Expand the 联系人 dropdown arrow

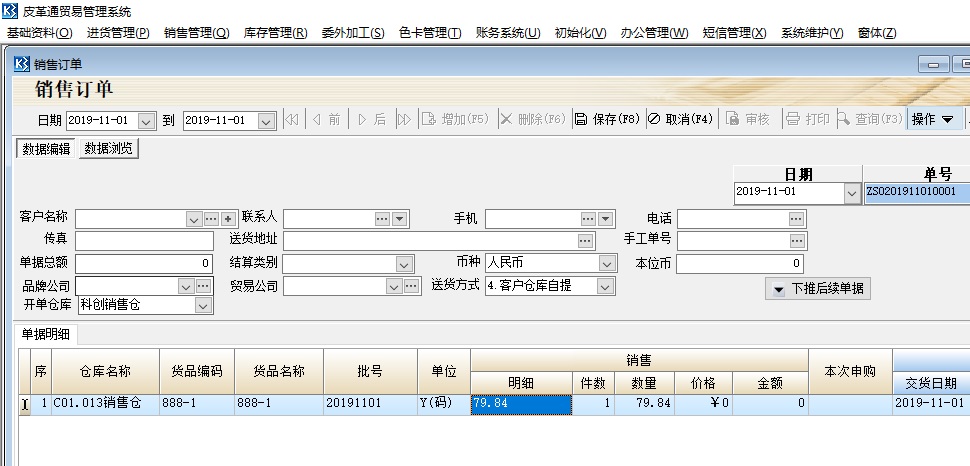[x=399, y=219]
